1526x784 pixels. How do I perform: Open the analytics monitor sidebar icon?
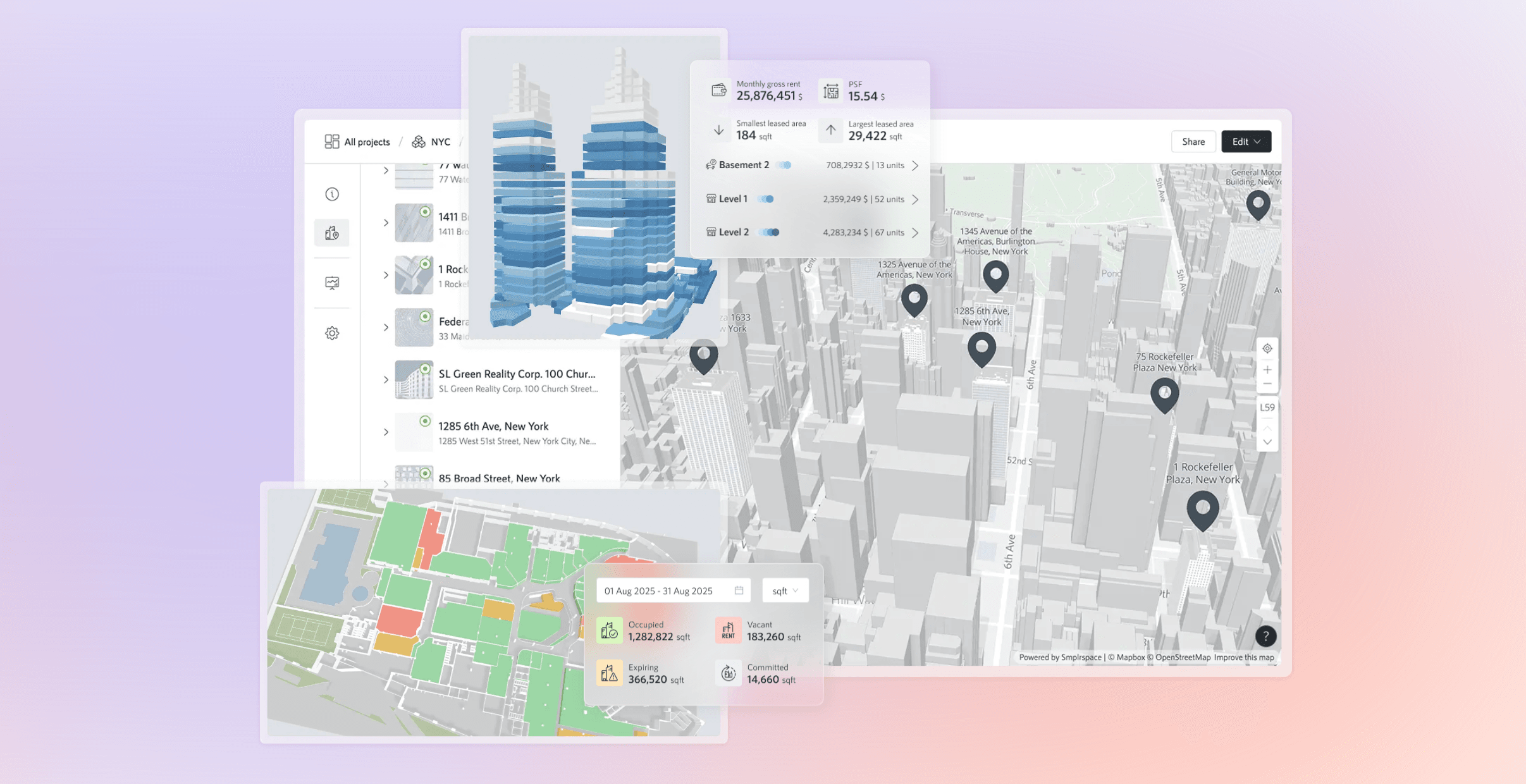click(332, 283)
